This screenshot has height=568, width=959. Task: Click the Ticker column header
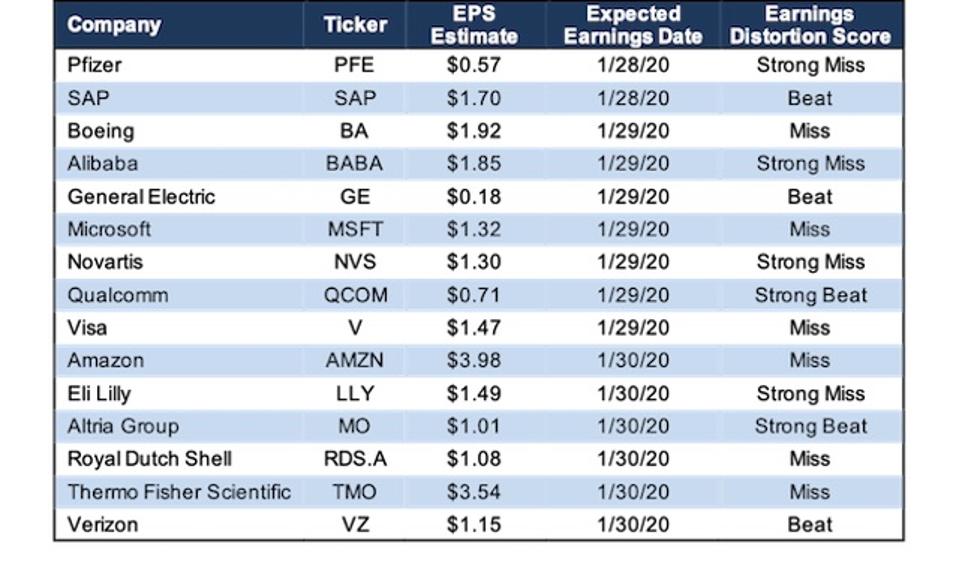(355, 25)
